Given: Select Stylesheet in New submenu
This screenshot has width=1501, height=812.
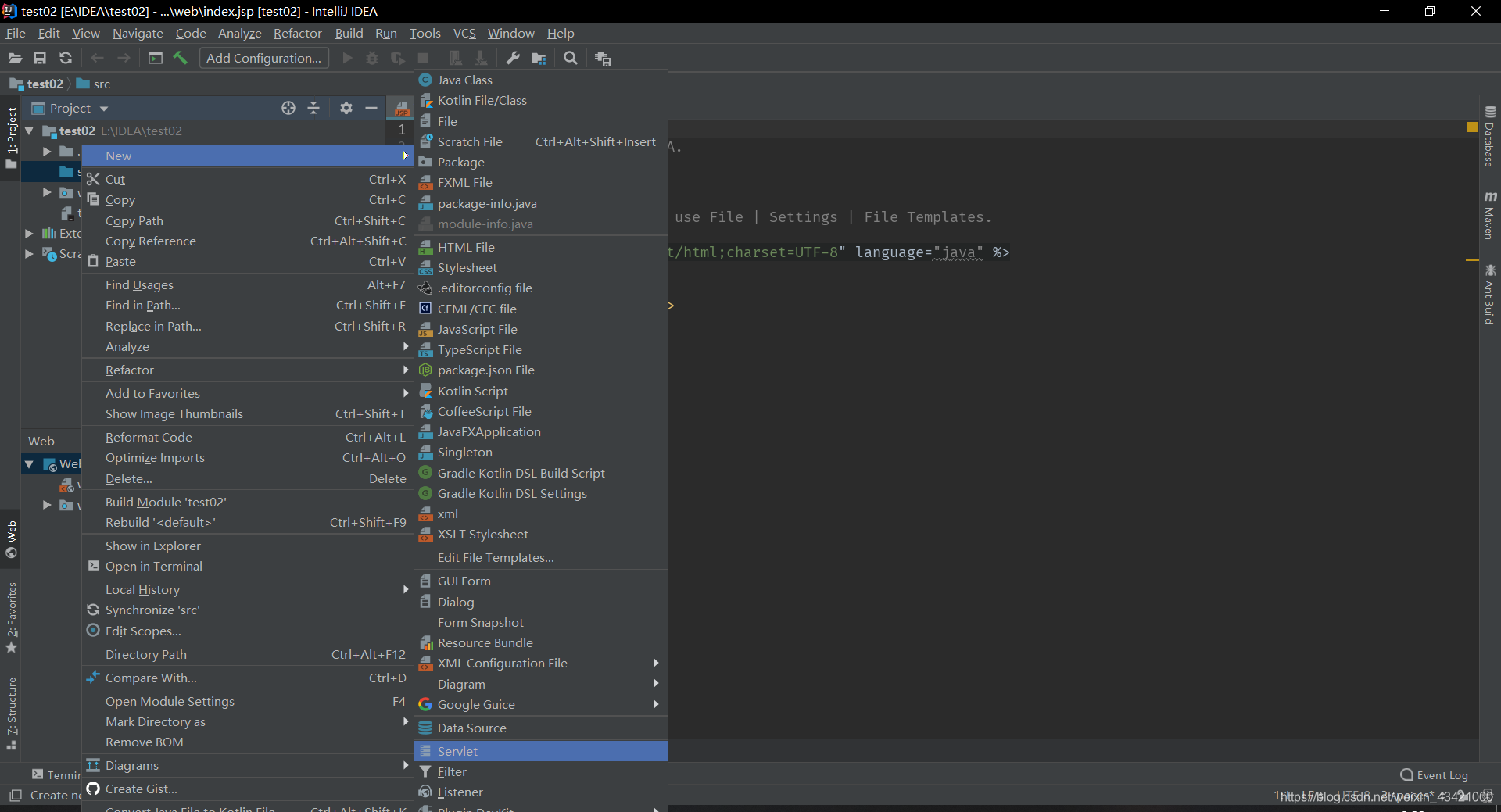Looking at the screenshot, I should (x=541, y=267).
